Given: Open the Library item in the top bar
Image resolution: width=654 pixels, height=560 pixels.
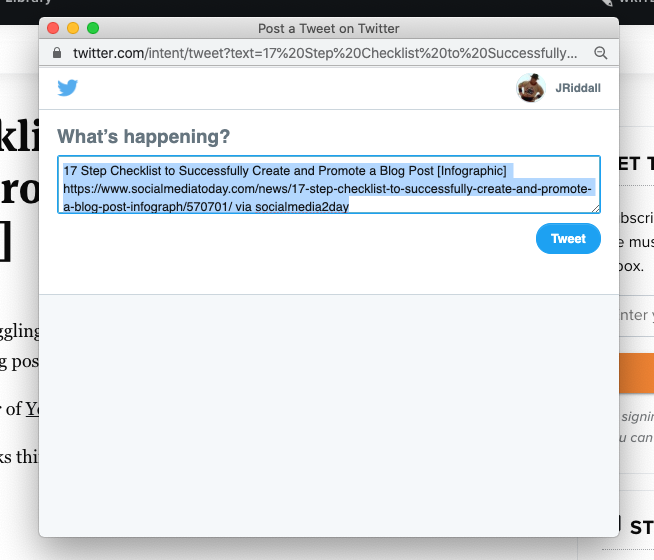Looking at the screenshot, I should tap(30, 5).
